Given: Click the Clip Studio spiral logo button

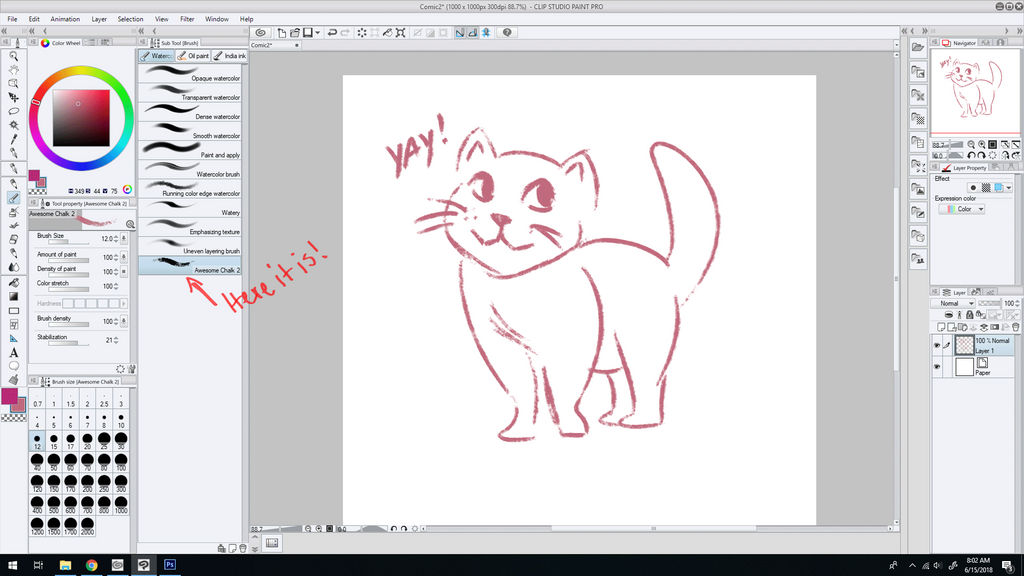Looking at the screenshot, I should (260, 33).
